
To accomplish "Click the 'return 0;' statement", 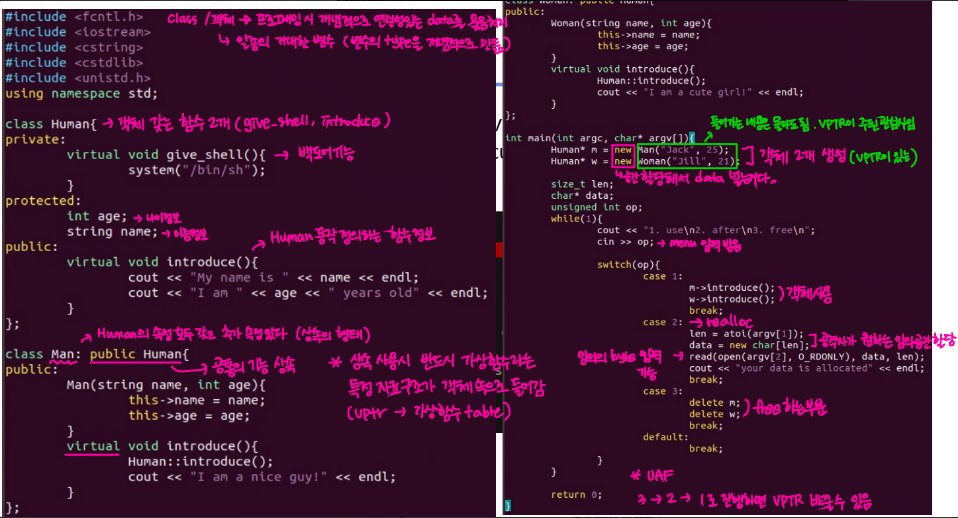I will coord(576,495).
